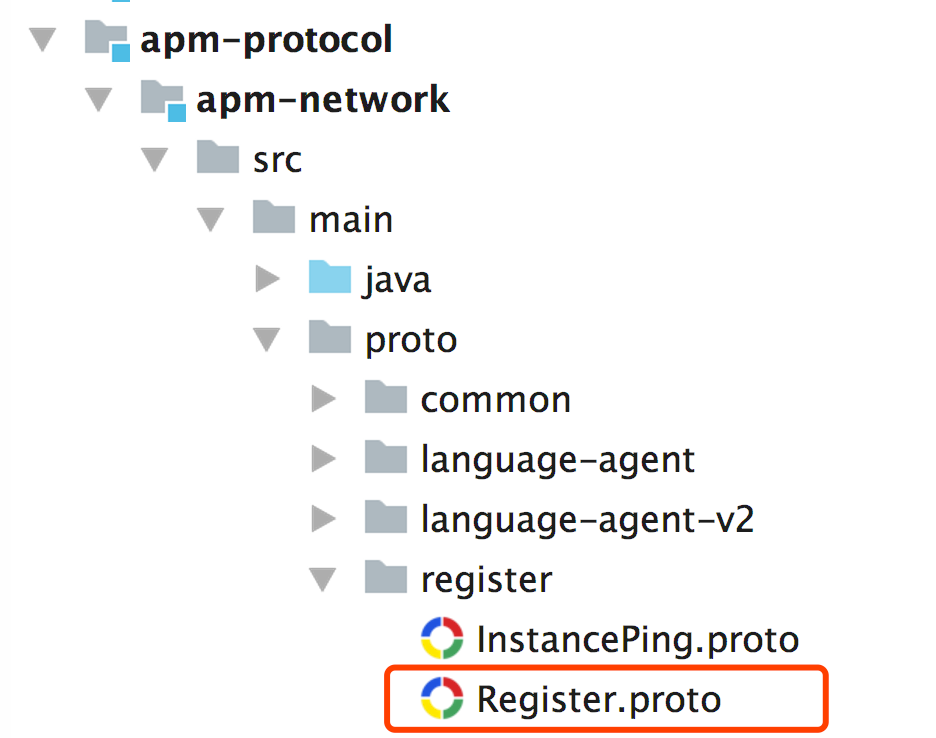
Task: Collapse the src folder arrow
Action: tap(154, 160)
